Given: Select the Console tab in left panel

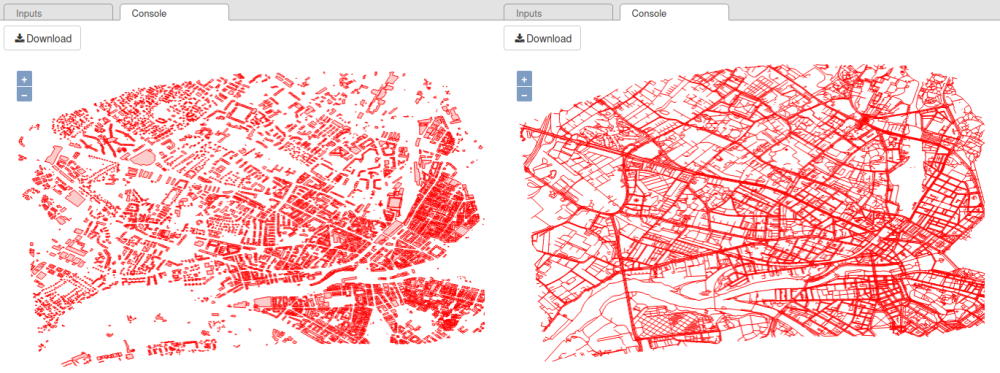Looking at the screenshot, I should pyautogui.click(x=173, y=13).
